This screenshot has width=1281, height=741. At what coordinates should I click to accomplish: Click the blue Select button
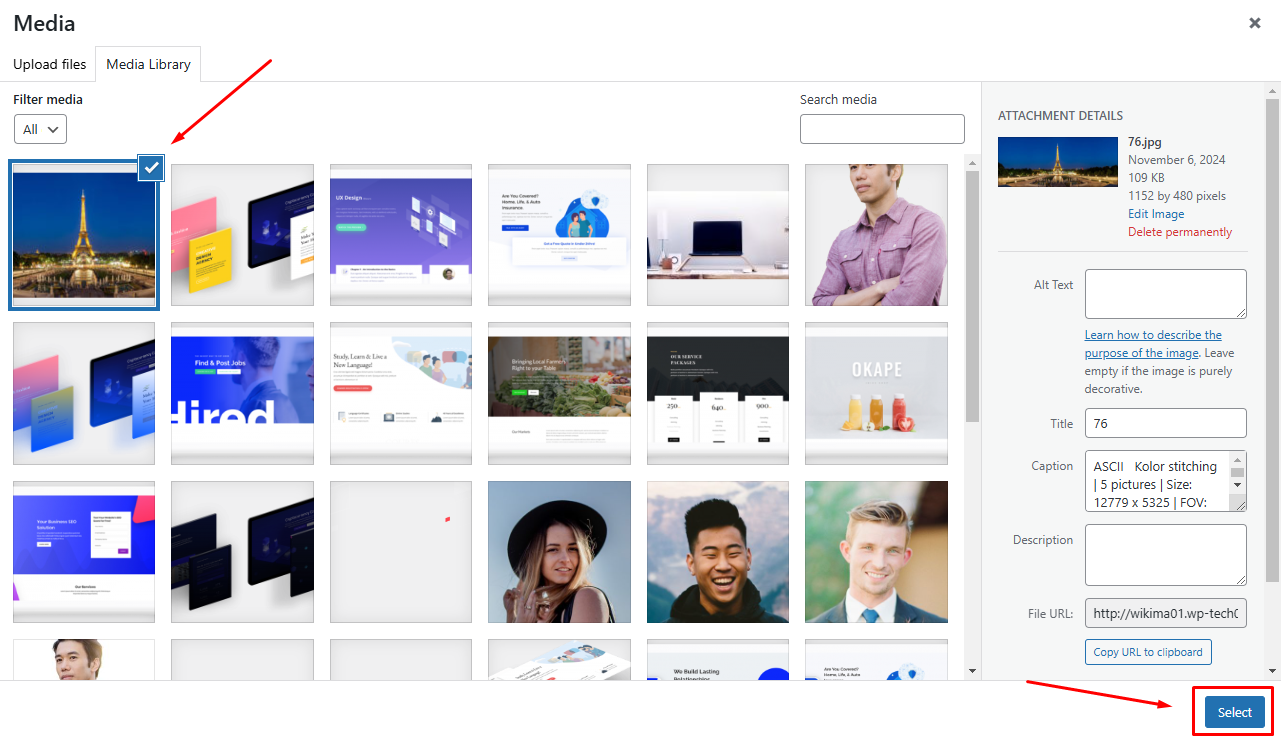pos(1234,712)
